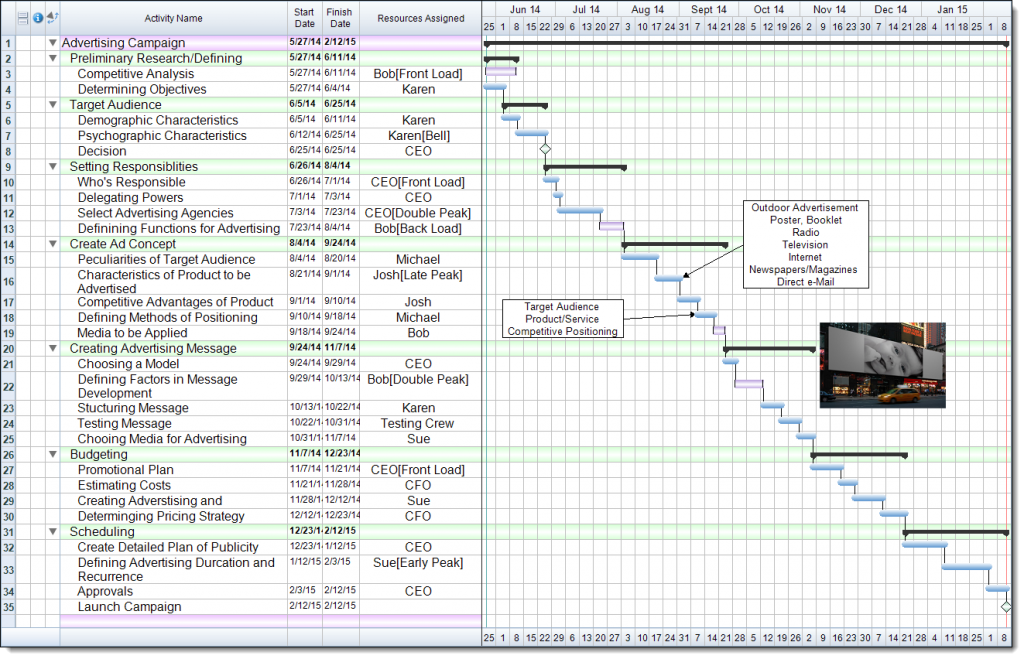
Task: Collapse the Preliminary Research/Defining group
Action: click(52, 58)
